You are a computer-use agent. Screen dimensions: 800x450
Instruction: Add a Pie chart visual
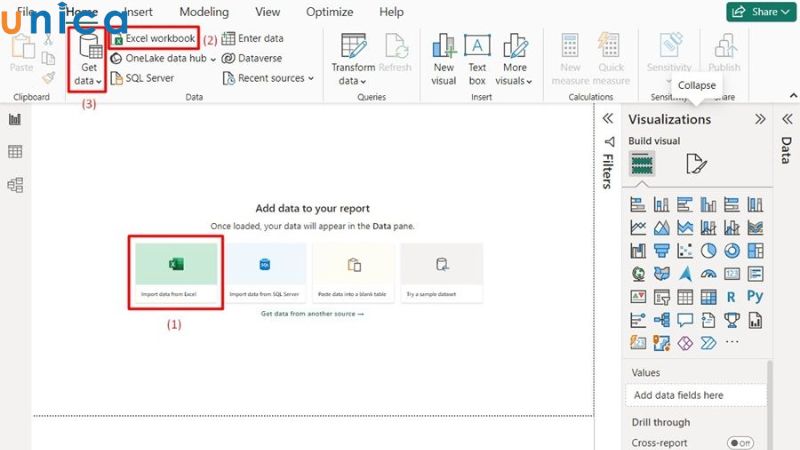tap(708, 251)
